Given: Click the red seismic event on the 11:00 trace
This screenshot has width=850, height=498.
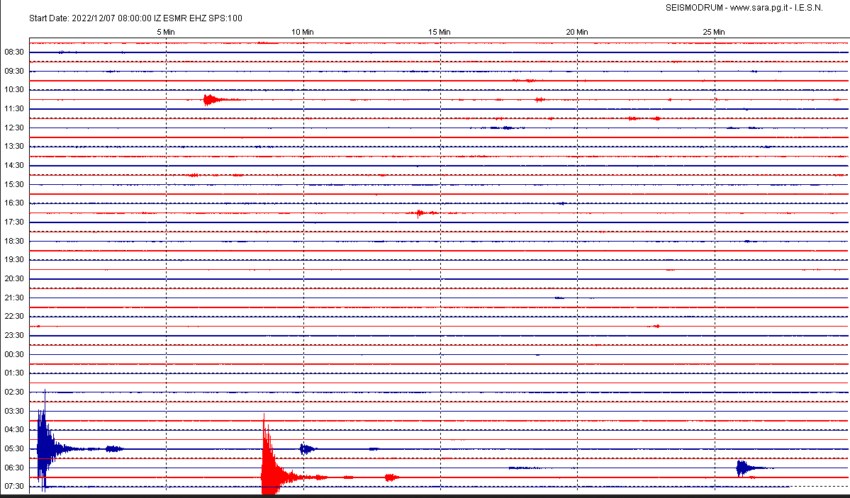Looking at the screenshot, I should (212, 100).
